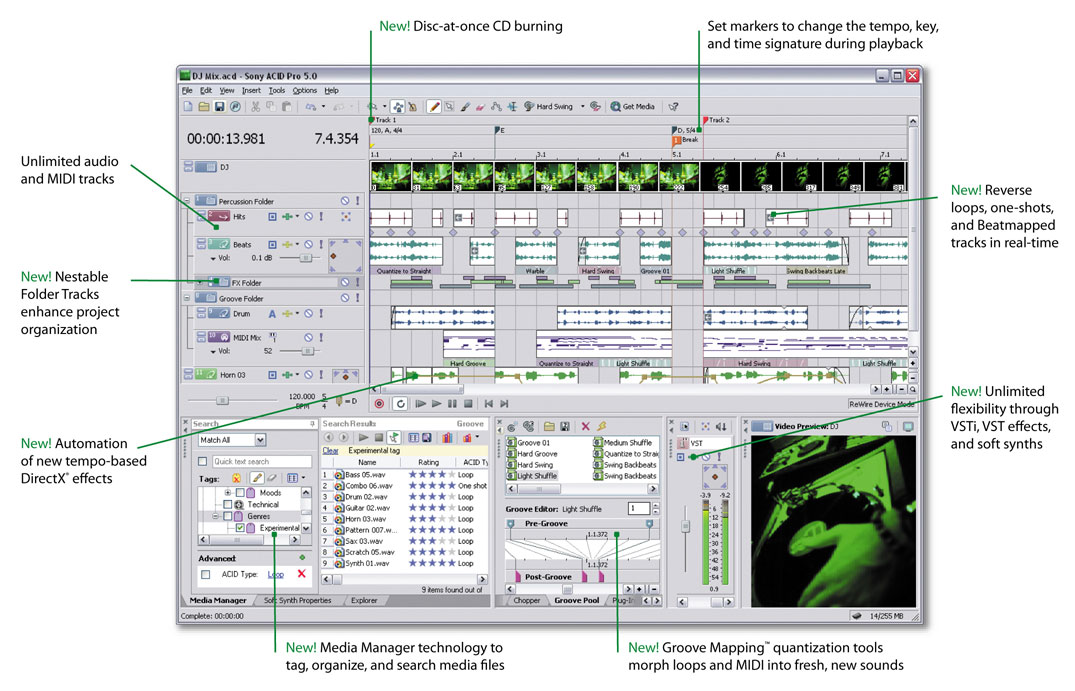
Task: Open the Vol dropdown on Beats track
Action: pyautogui.click(x=213, y=259)
